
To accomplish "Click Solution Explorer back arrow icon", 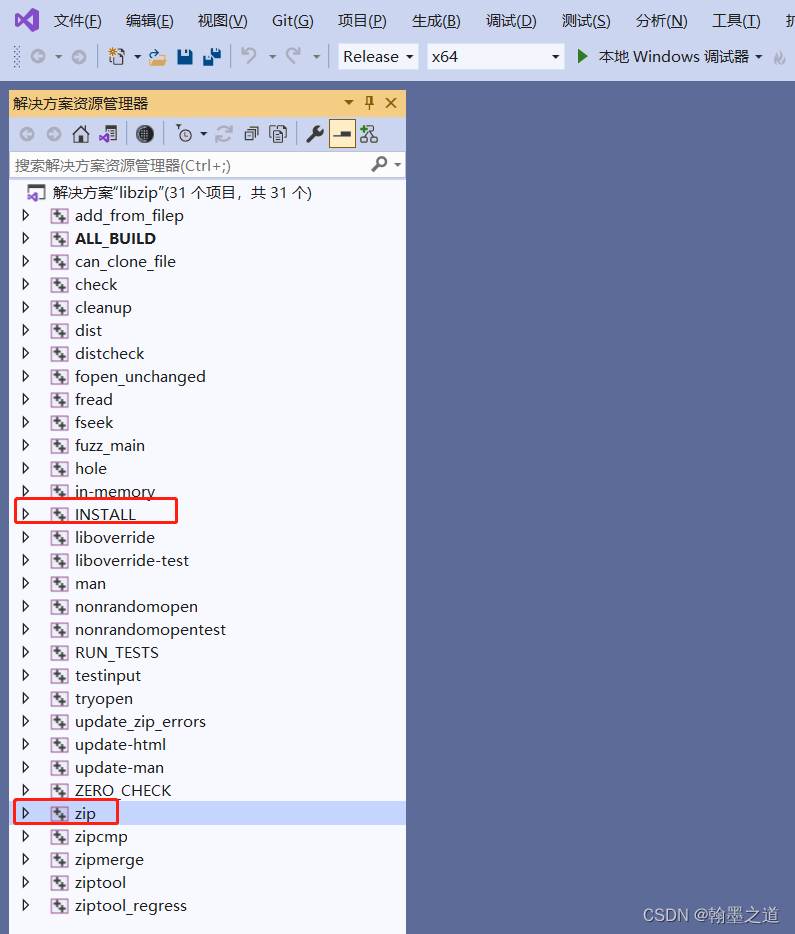I will click(x=27, y=134).
